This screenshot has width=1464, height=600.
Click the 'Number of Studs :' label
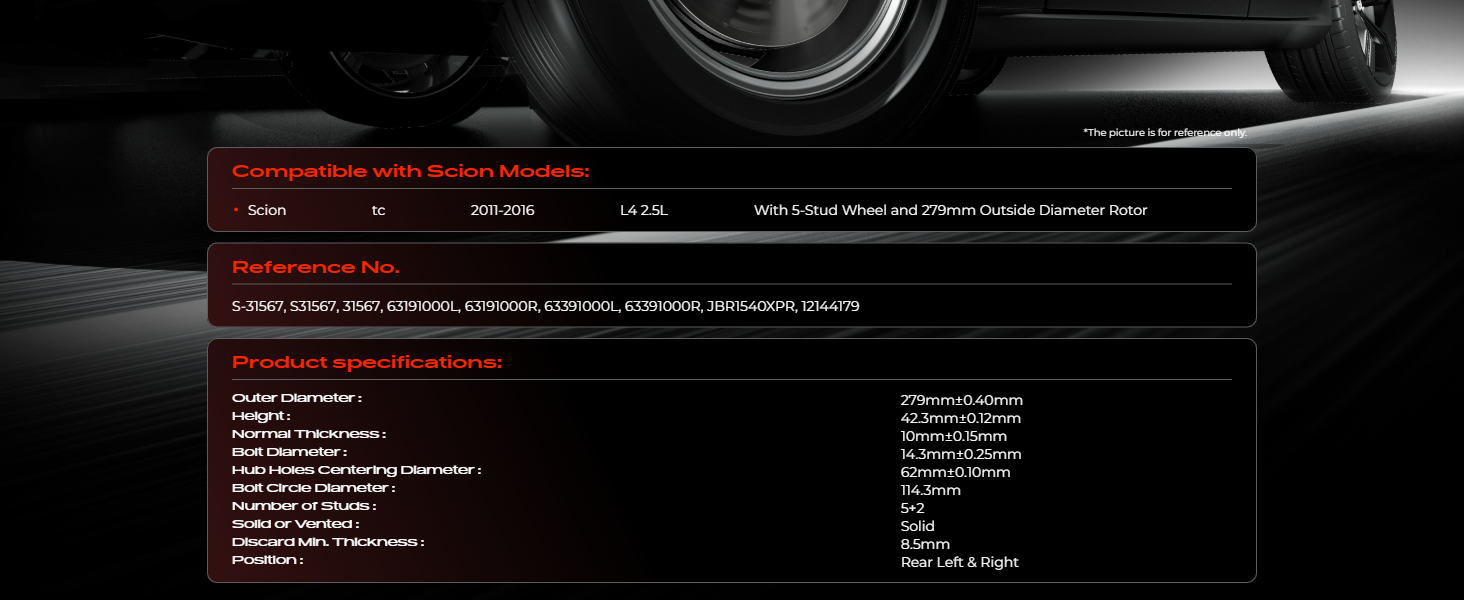[x=304, y=506]
